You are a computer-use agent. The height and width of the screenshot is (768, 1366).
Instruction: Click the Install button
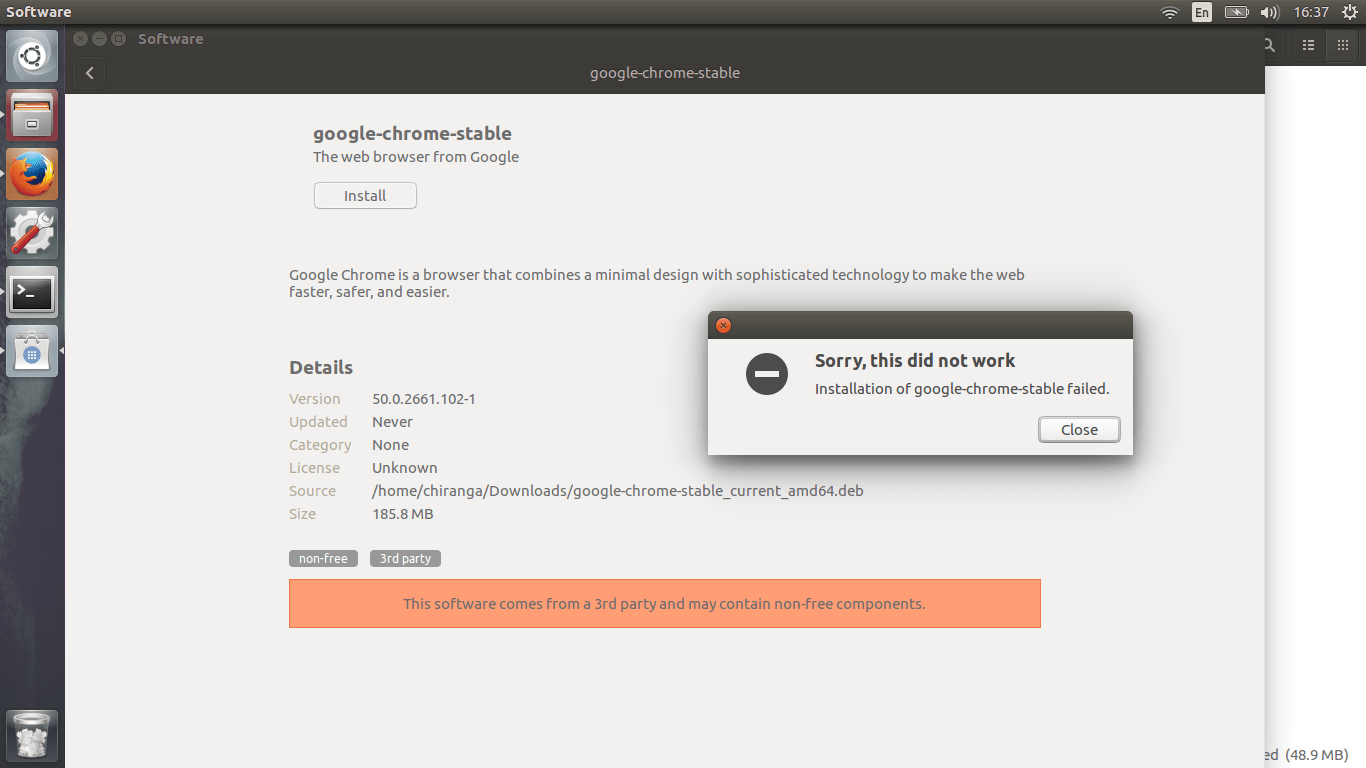pos(365,196)
